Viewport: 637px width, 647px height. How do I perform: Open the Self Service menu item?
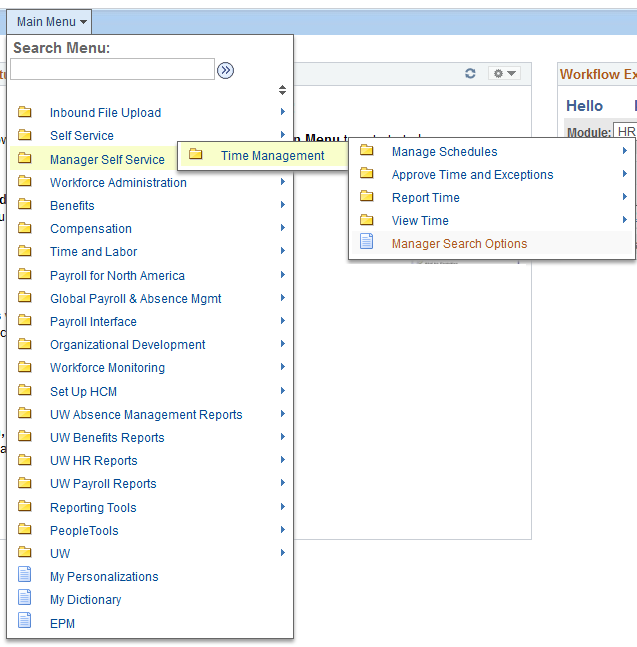coord(82,136)
